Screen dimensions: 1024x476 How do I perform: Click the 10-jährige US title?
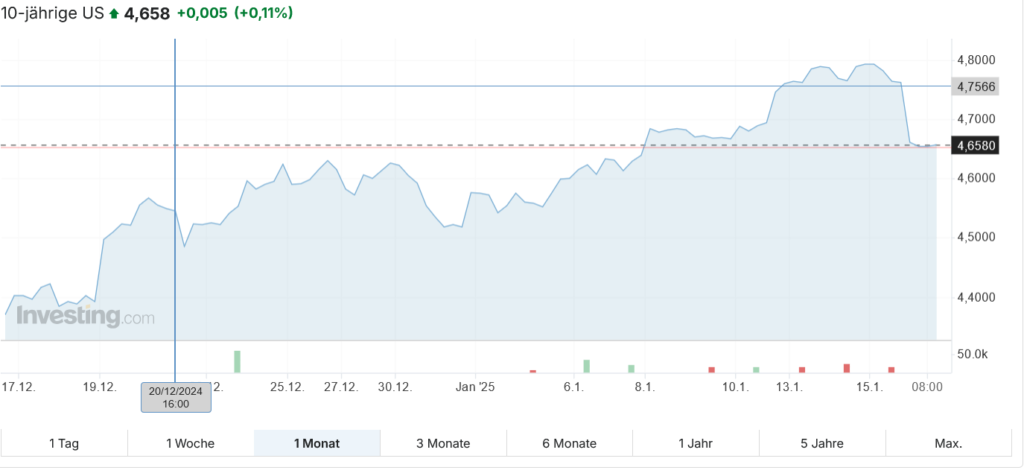click(x=53, y=14)
